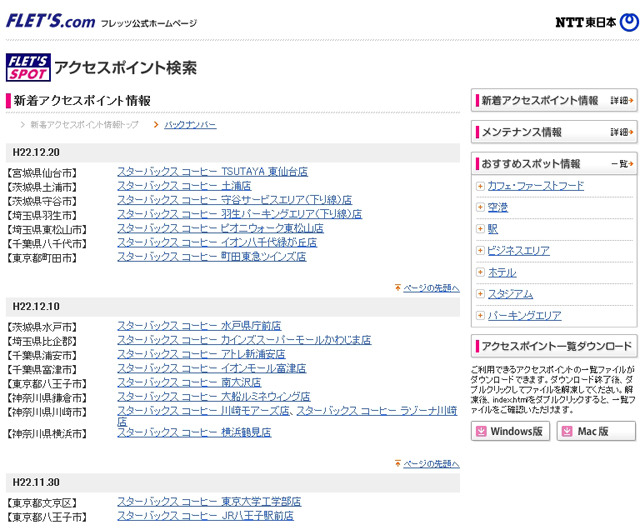640x530 pixels.
Task: Open イオンモール富津店 link
Action: pos(212,368)
